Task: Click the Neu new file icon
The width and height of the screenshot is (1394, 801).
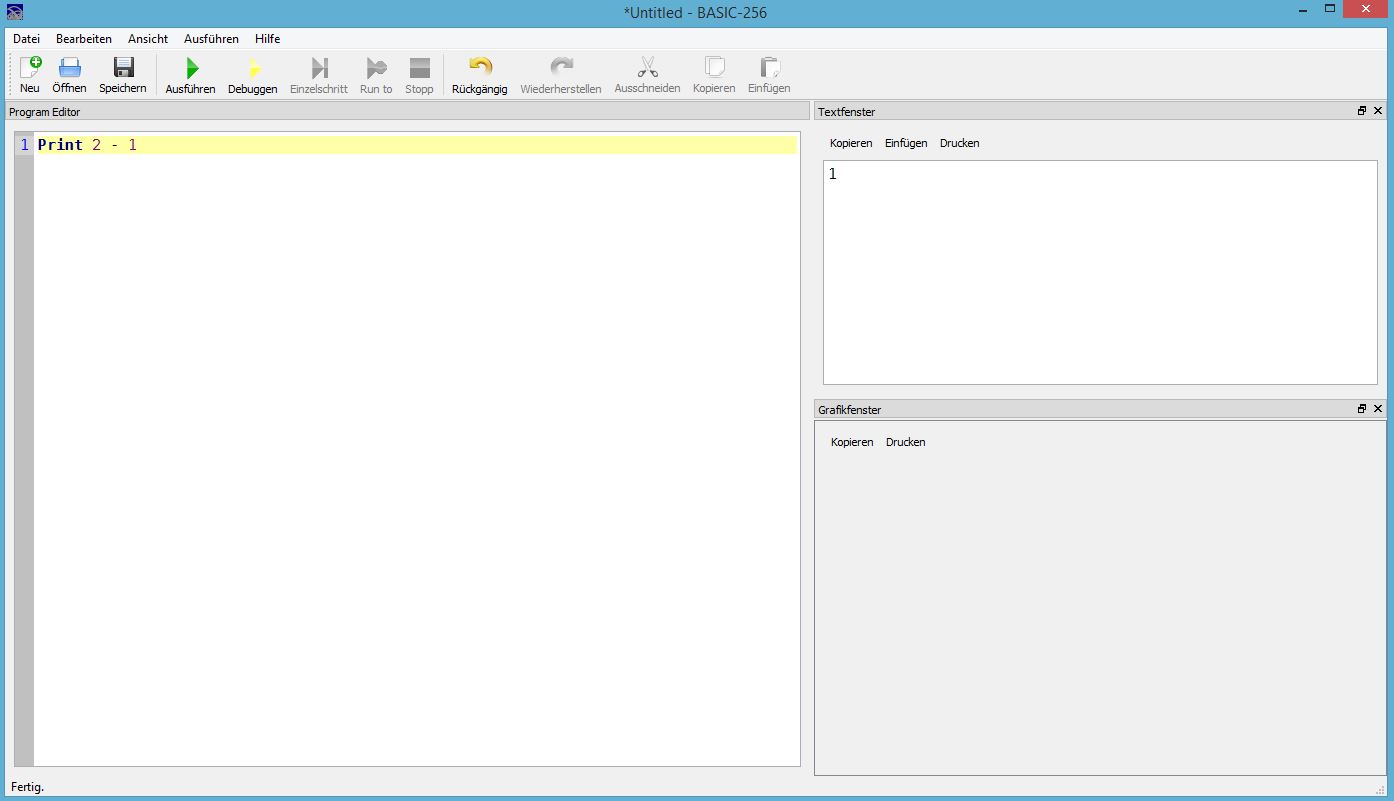Action: pyautogui.click(x=30, y=68)
